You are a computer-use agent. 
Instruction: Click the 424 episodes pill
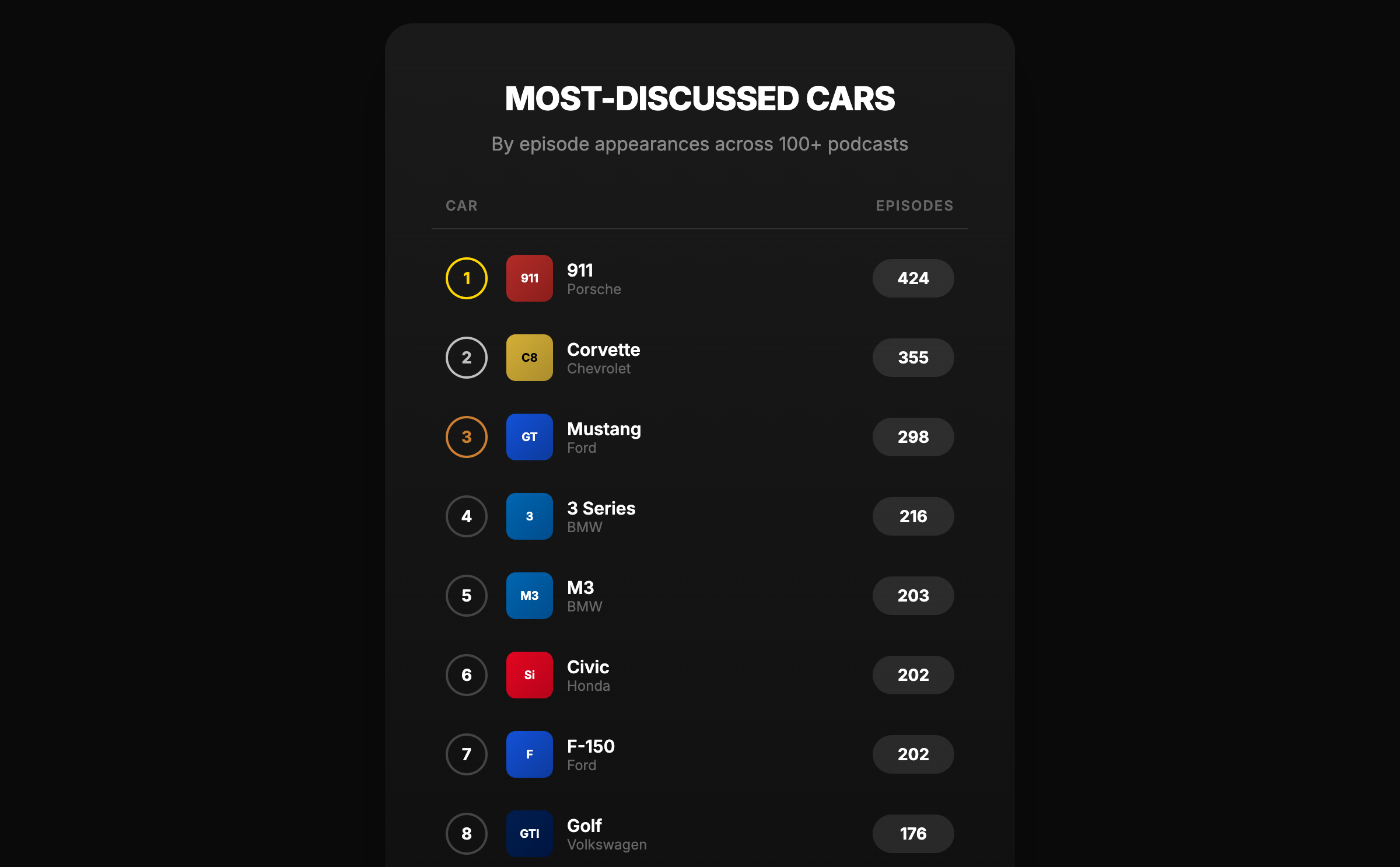(913, 278)
